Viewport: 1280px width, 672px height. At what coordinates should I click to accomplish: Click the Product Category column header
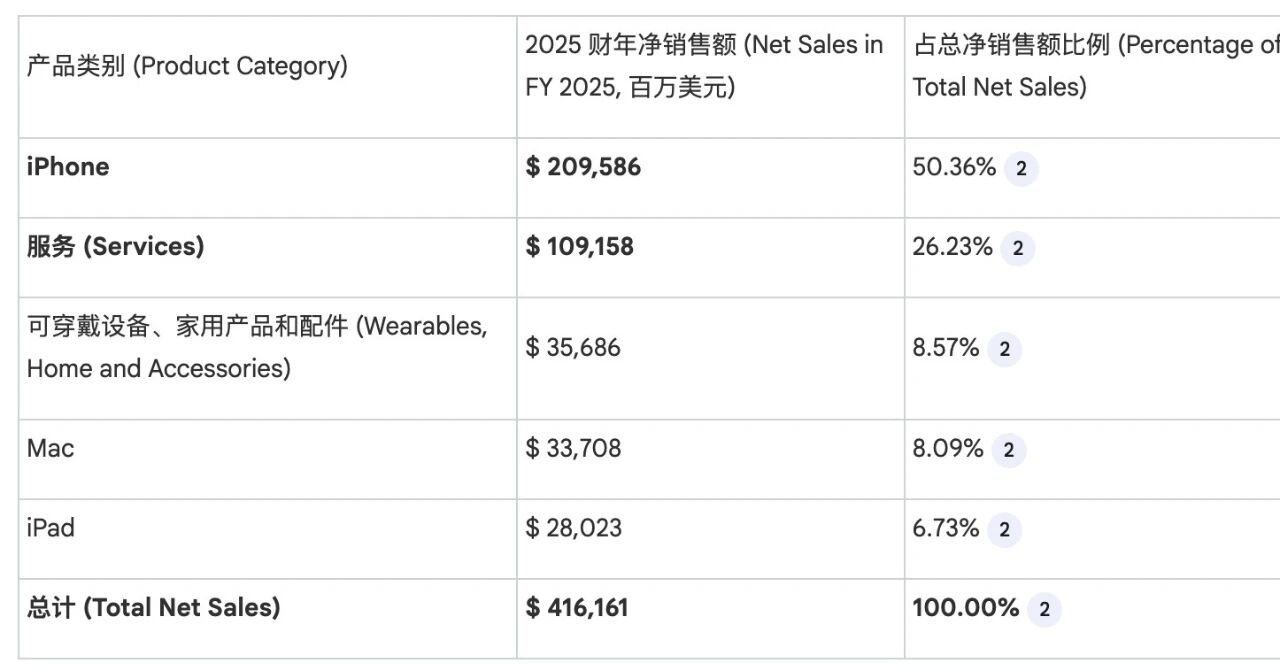tap(187, 66)
